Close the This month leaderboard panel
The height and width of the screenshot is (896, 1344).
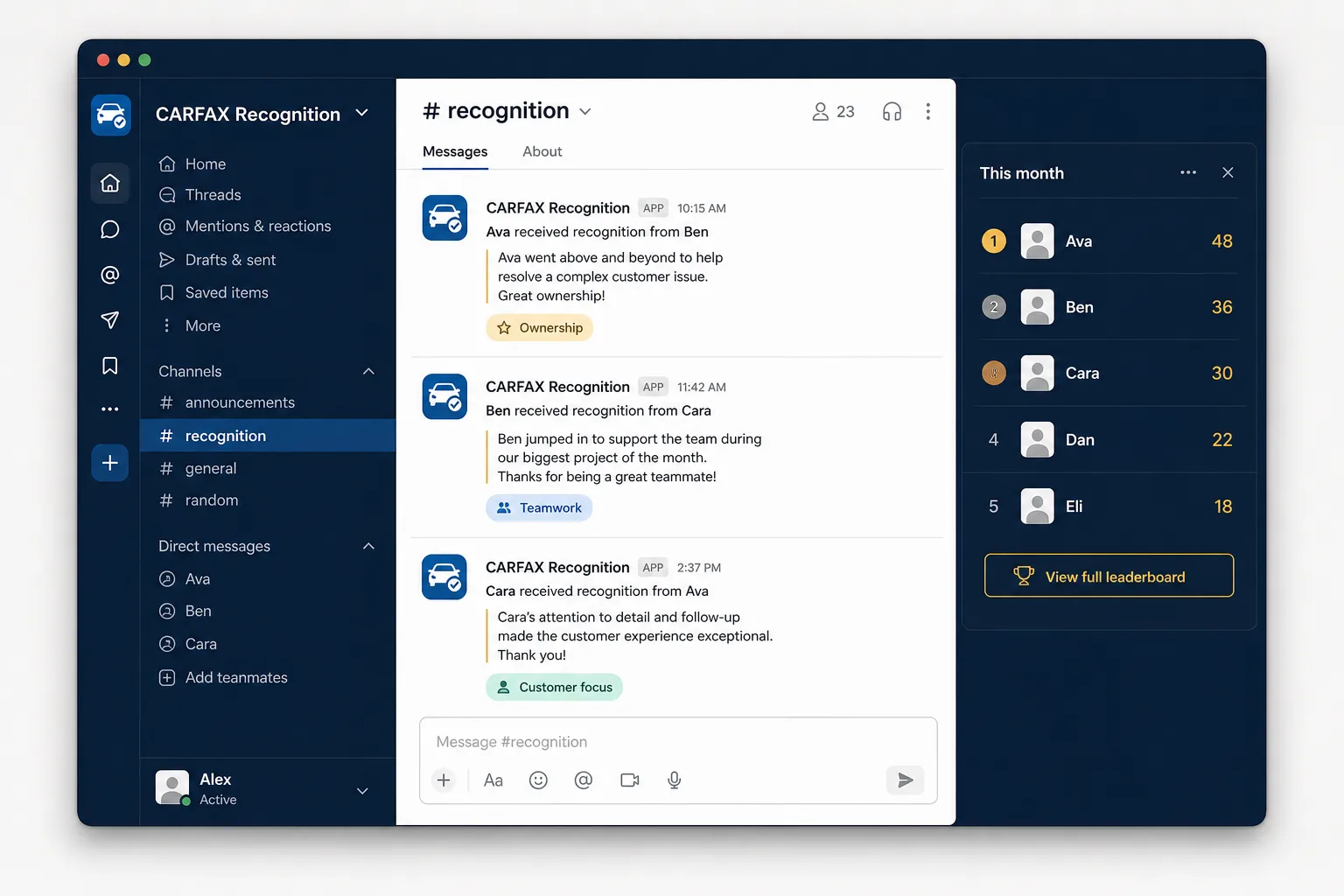pos(1228,172)
